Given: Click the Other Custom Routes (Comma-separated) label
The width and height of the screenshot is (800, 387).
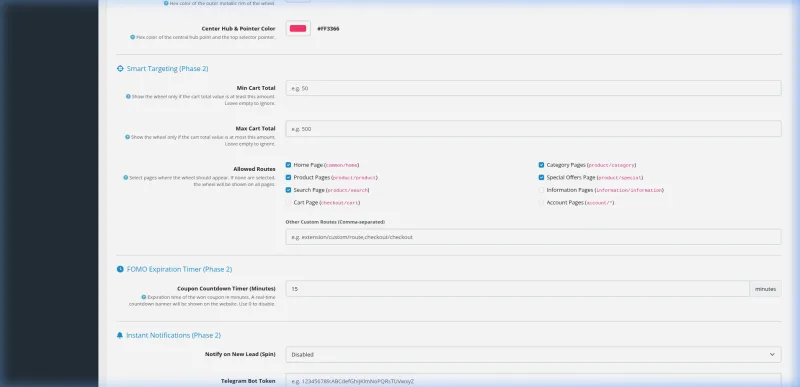Looking at the screenshot, I should 335,222.
